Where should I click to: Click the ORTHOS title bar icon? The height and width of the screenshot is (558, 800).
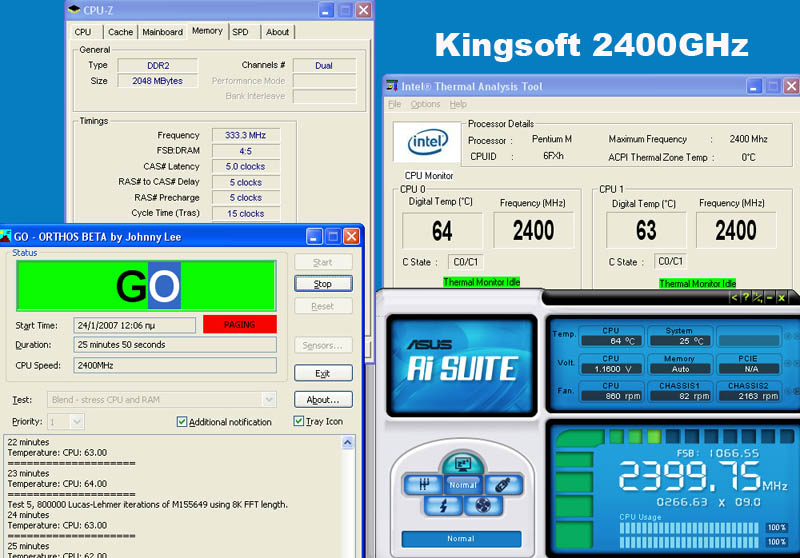[6, 236]
